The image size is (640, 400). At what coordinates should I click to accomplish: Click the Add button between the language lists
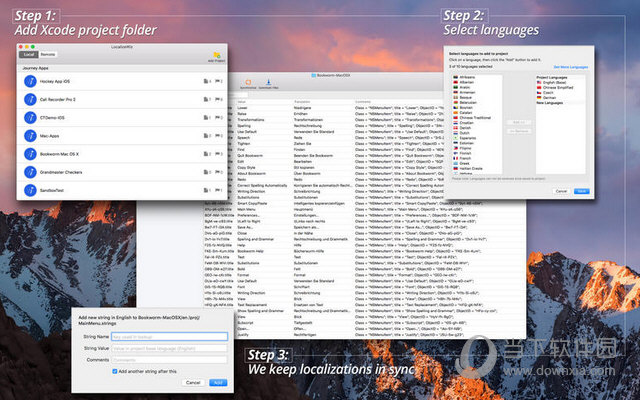coord(519,122)
